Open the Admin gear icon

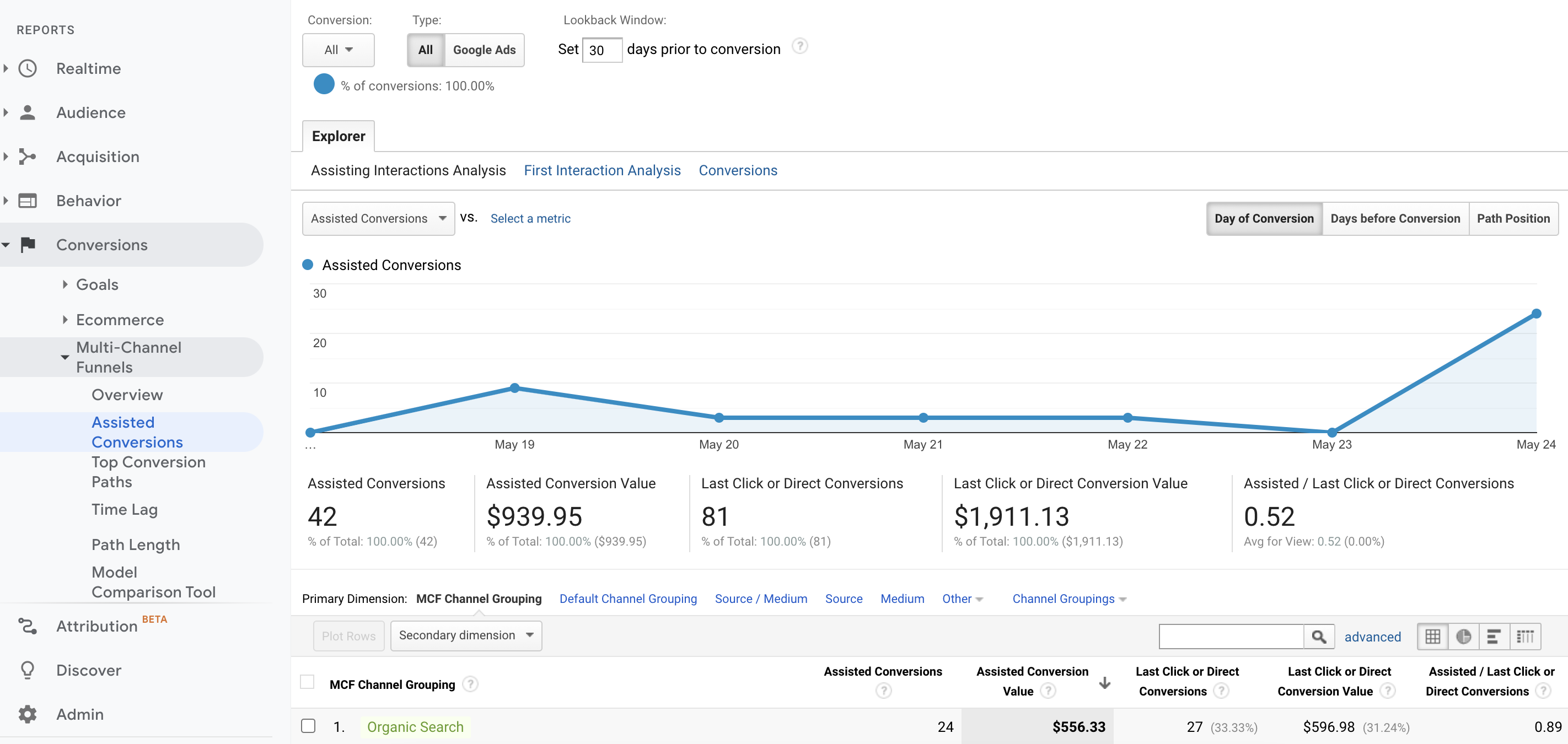pyautogui.click(x=28, y=714)
